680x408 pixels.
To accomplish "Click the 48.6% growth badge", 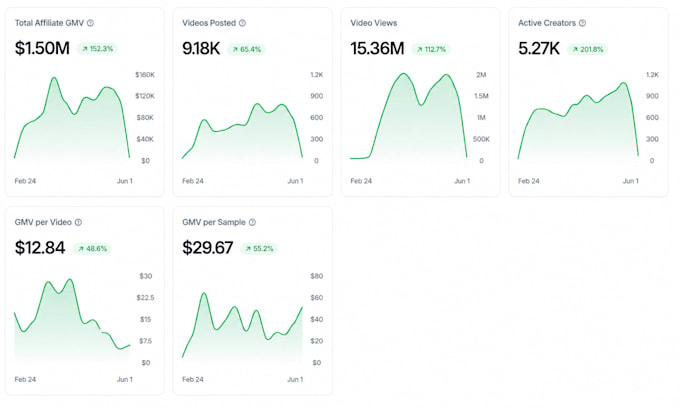I will 92,249.
